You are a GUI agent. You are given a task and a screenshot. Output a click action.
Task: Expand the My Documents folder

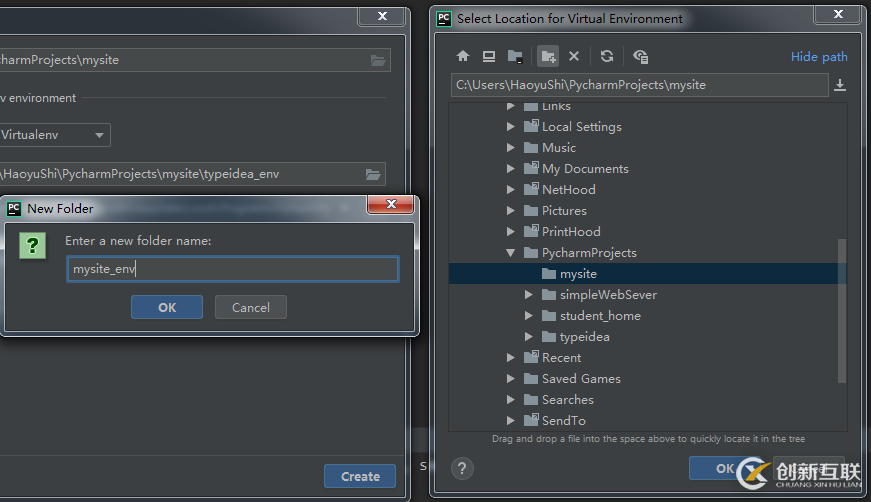tap(510, 169)
